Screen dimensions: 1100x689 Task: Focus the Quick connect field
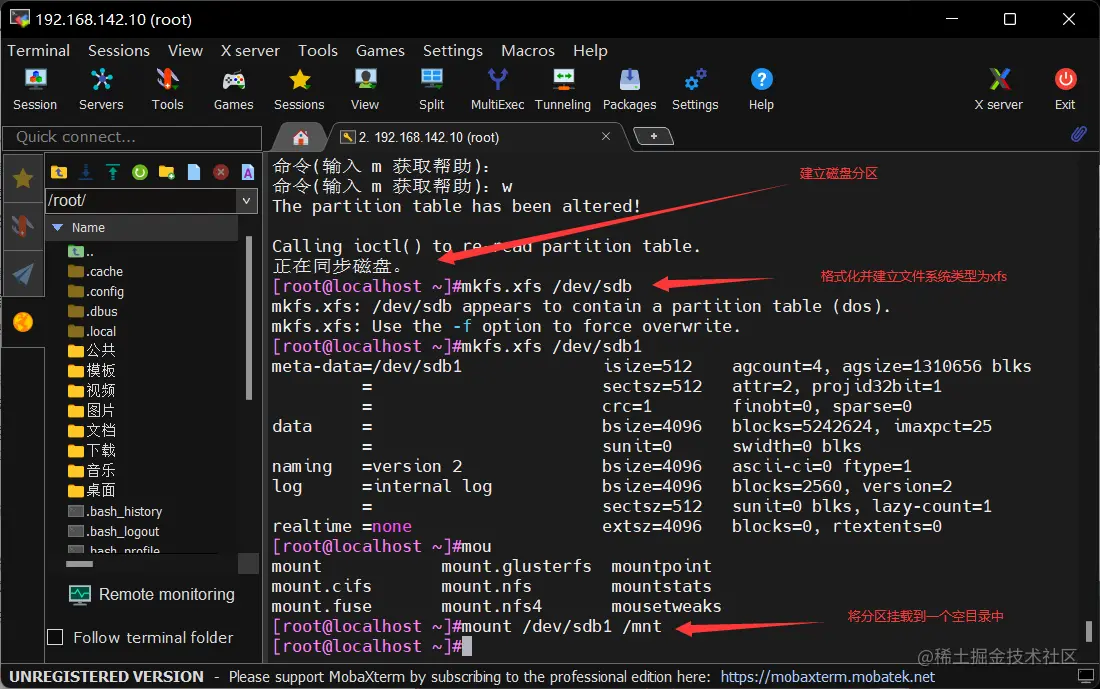(x=132, y=138)
